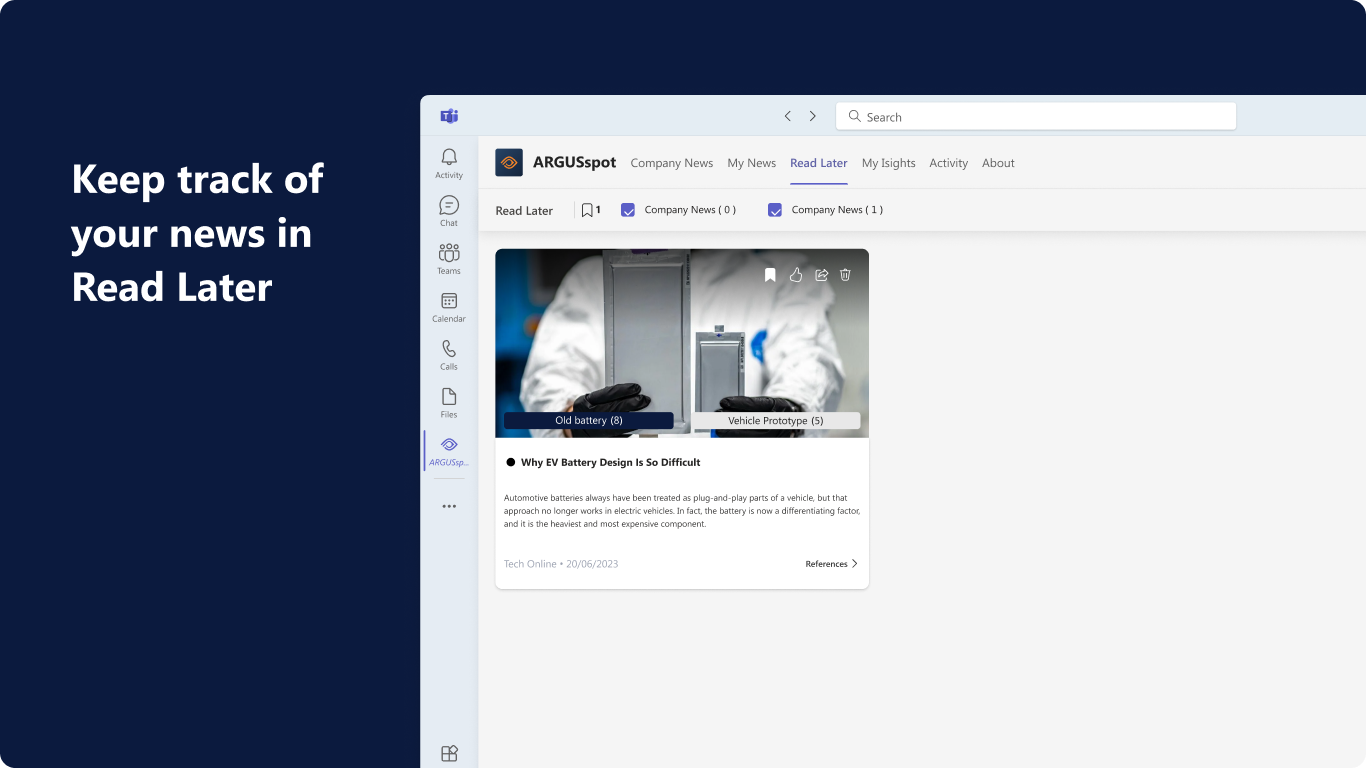Remove the bookmark on the EV battery article

coord(770,275)
